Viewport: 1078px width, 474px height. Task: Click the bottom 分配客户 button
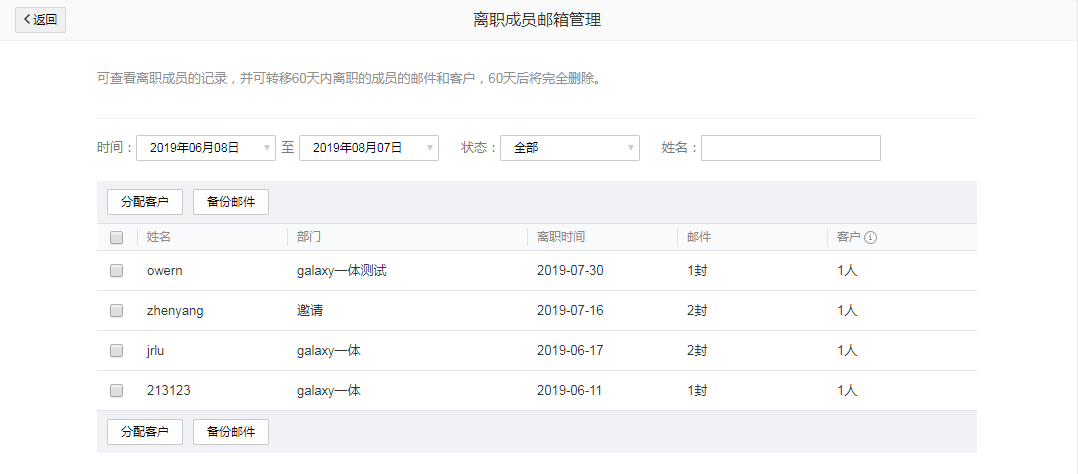[x=144, y=432]
